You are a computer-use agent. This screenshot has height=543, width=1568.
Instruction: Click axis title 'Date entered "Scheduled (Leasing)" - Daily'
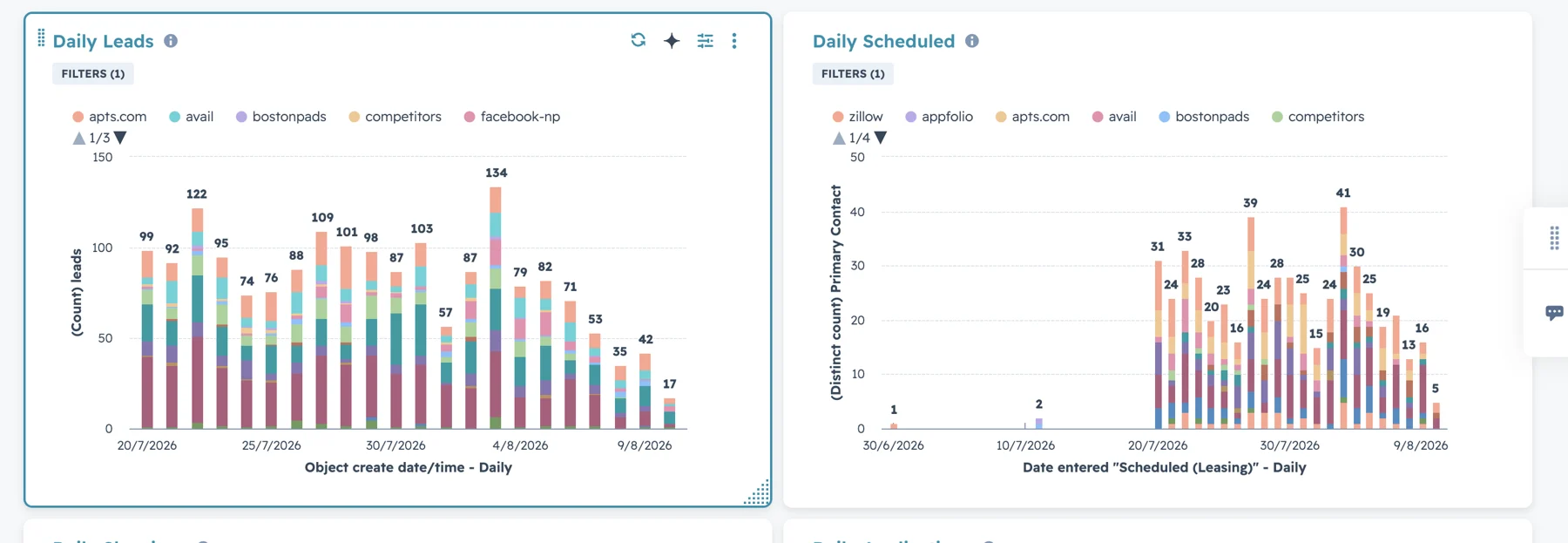pos(1165,467)
